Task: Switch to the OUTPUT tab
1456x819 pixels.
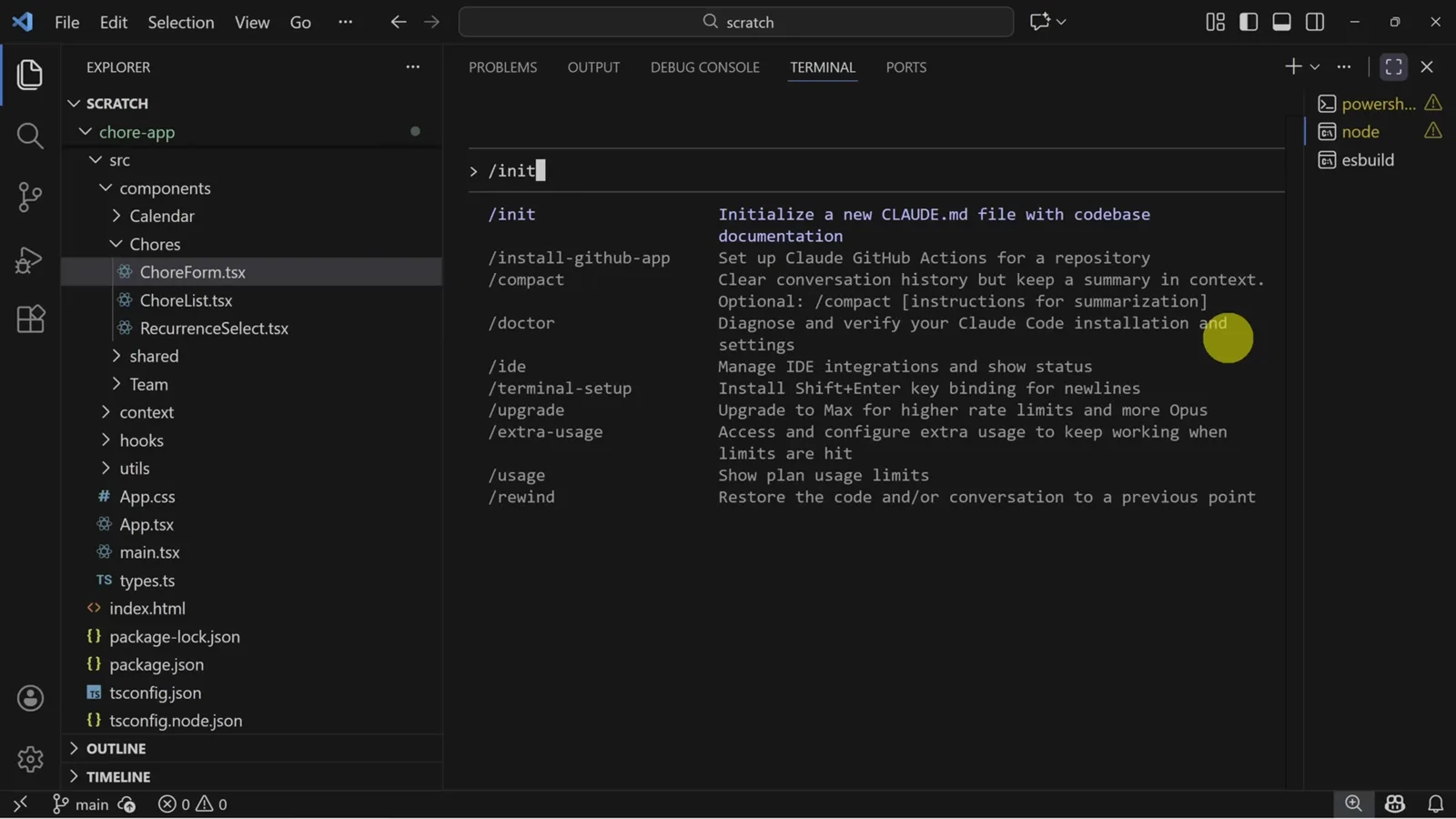Action: [x=593, y=67]
